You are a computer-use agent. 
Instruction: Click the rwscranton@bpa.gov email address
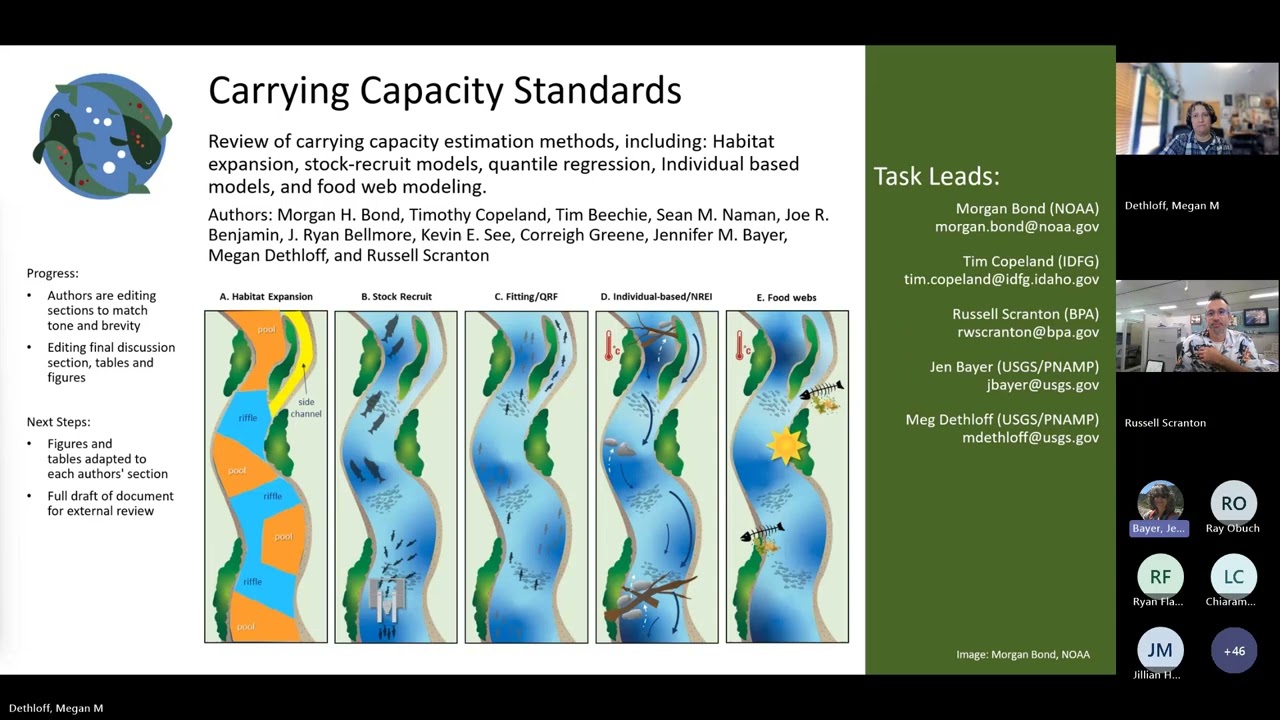click(x=1028, y=332)
